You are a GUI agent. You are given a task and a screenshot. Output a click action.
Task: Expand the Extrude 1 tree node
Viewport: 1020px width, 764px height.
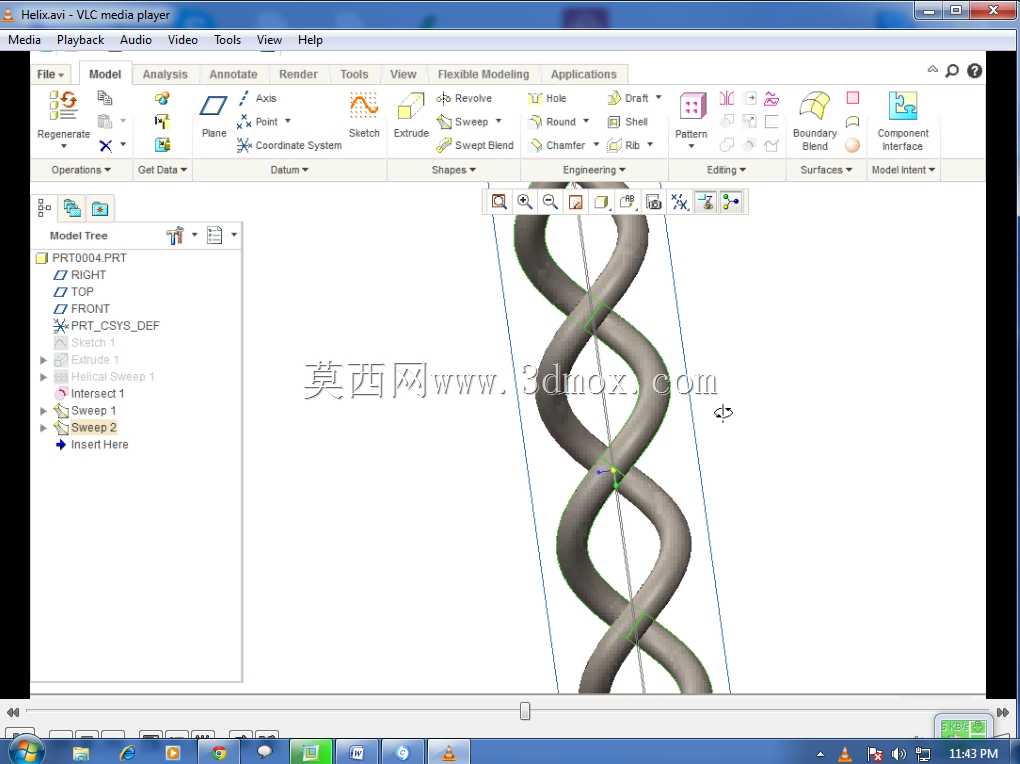pyautogui.click(x=44, y=360)
